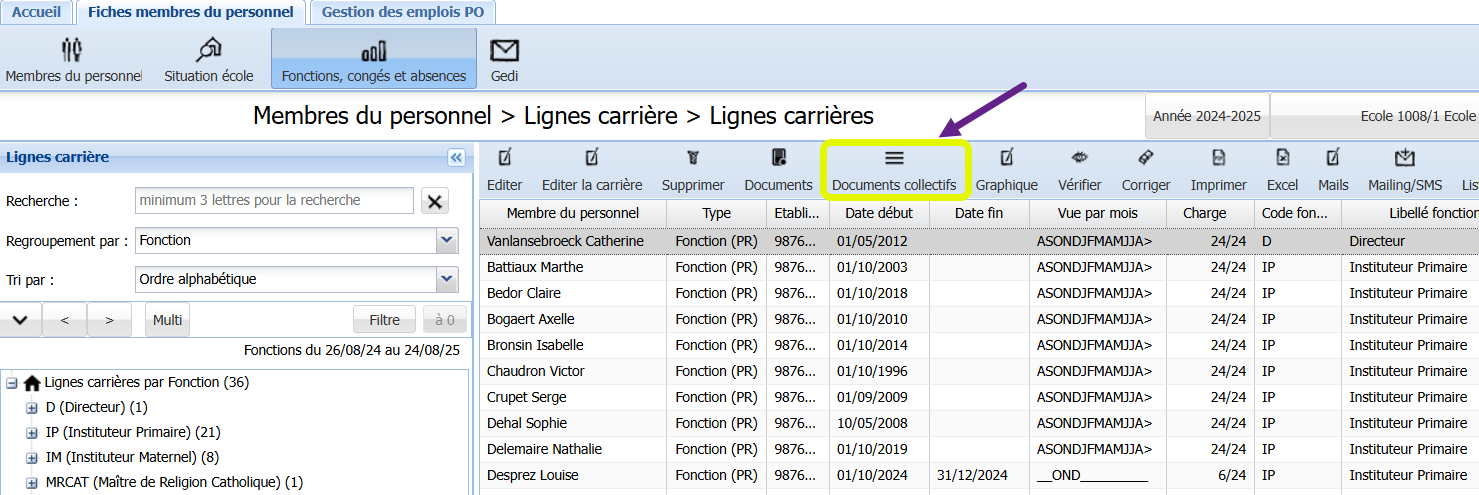The height and width of the screenshot is (495, 1479).
Task: Switch to the Gestion des emplois PO tab
Action: (403, 12)
